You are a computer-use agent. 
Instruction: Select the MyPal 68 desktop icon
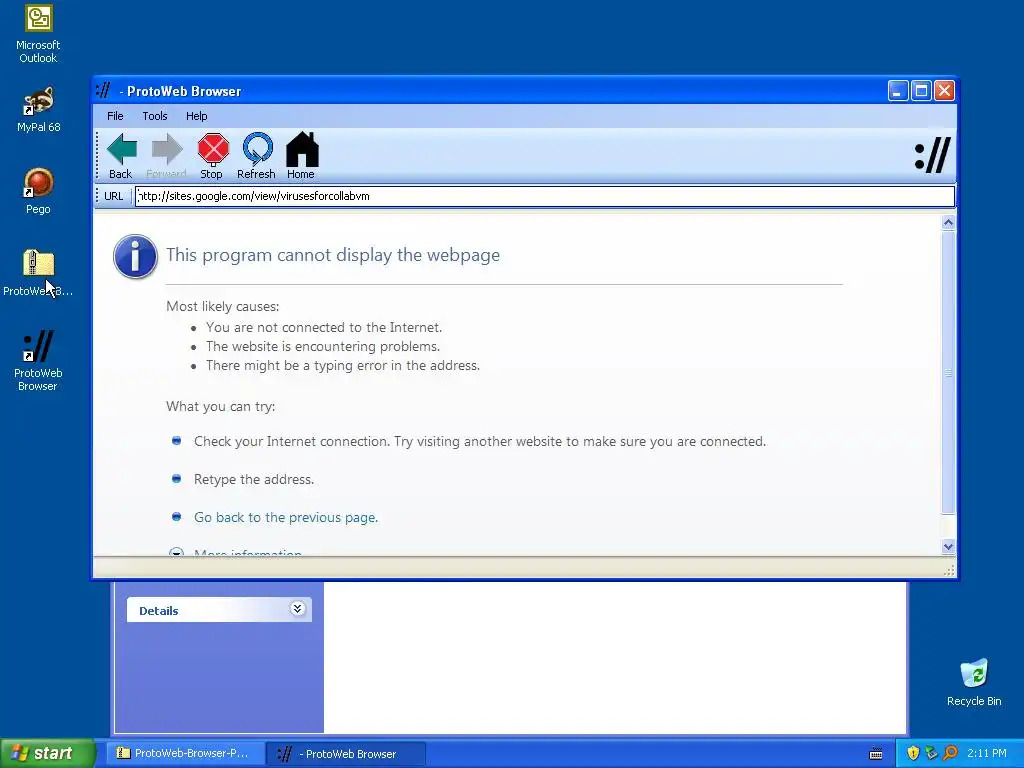coord(38,109)
